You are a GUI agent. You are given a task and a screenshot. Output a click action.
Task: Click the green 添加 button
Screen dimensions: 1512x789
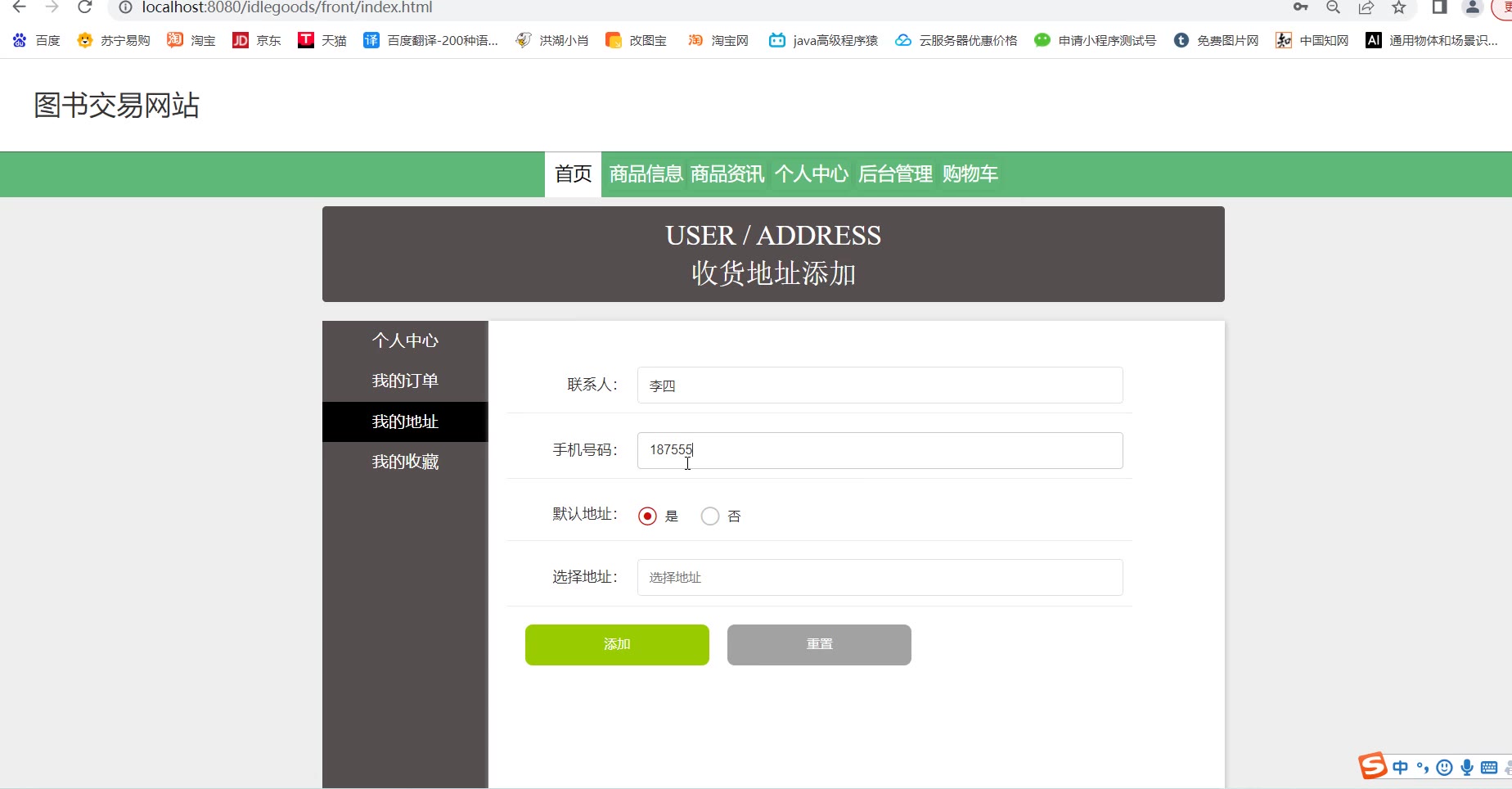[617, 645]
